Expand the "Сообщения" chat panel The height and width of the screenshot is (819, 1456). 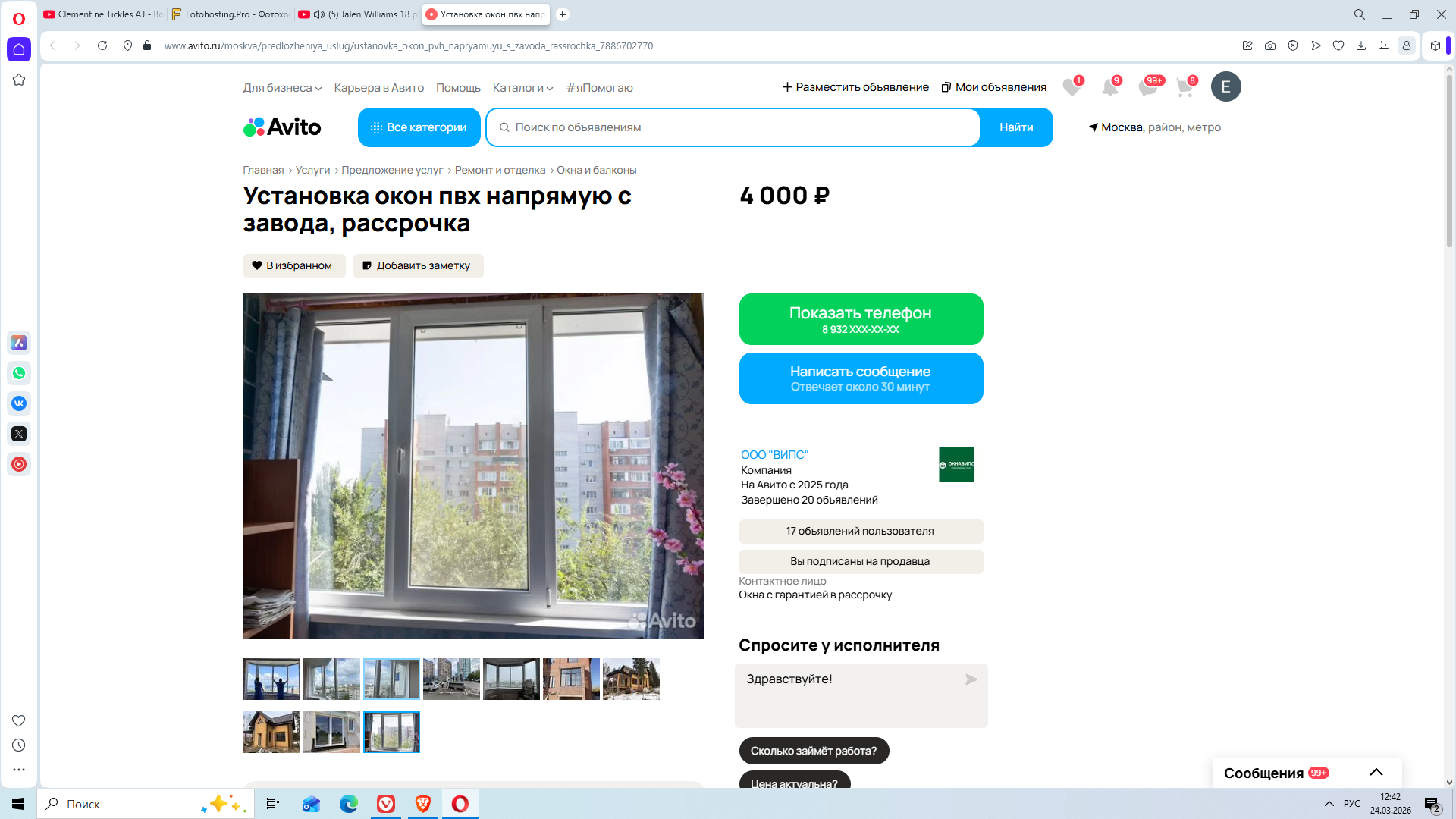point(1376,773)
